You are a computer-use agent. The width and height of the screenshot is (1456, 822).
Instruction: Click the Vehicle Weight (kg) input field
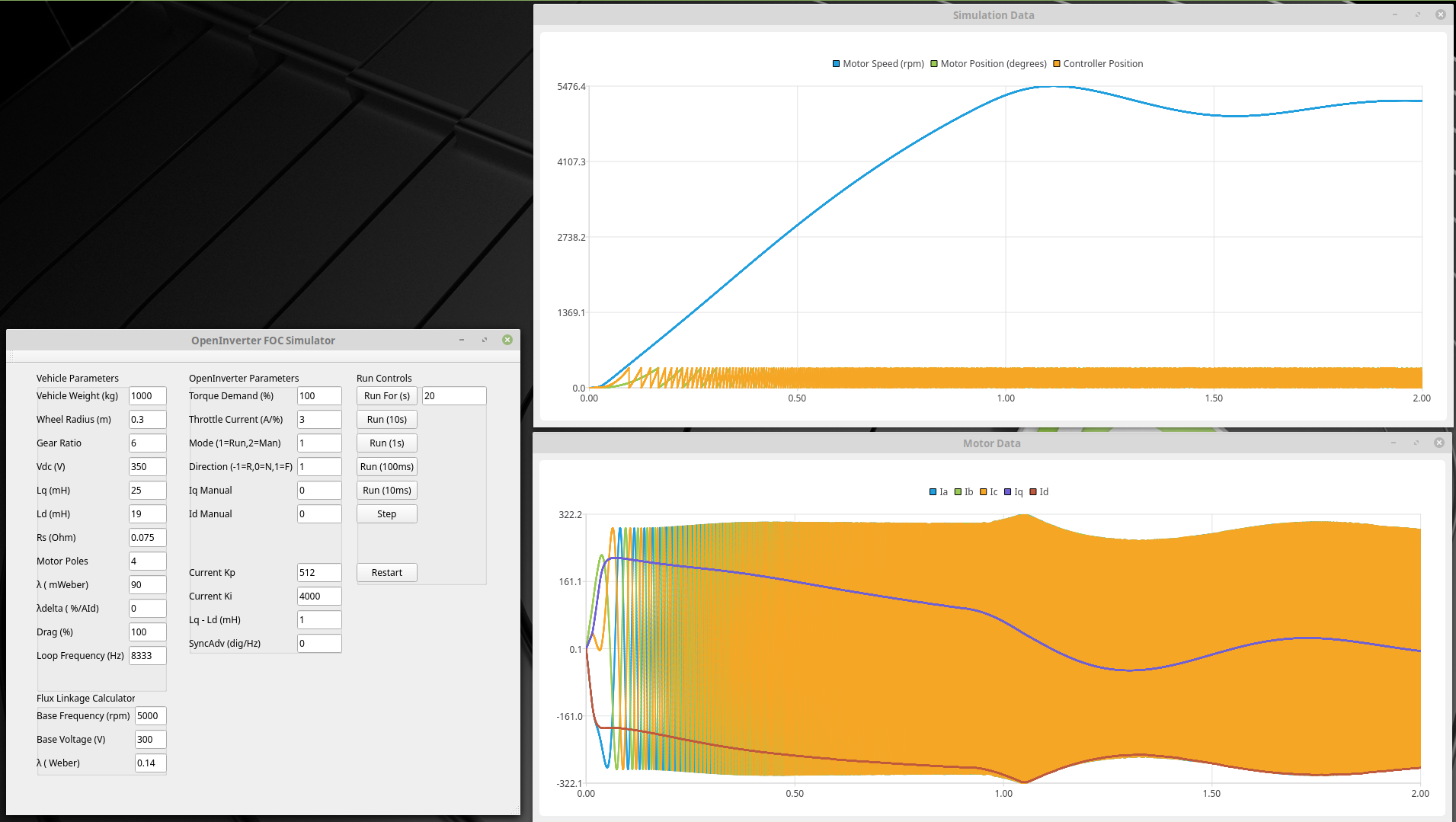(147, 396)
